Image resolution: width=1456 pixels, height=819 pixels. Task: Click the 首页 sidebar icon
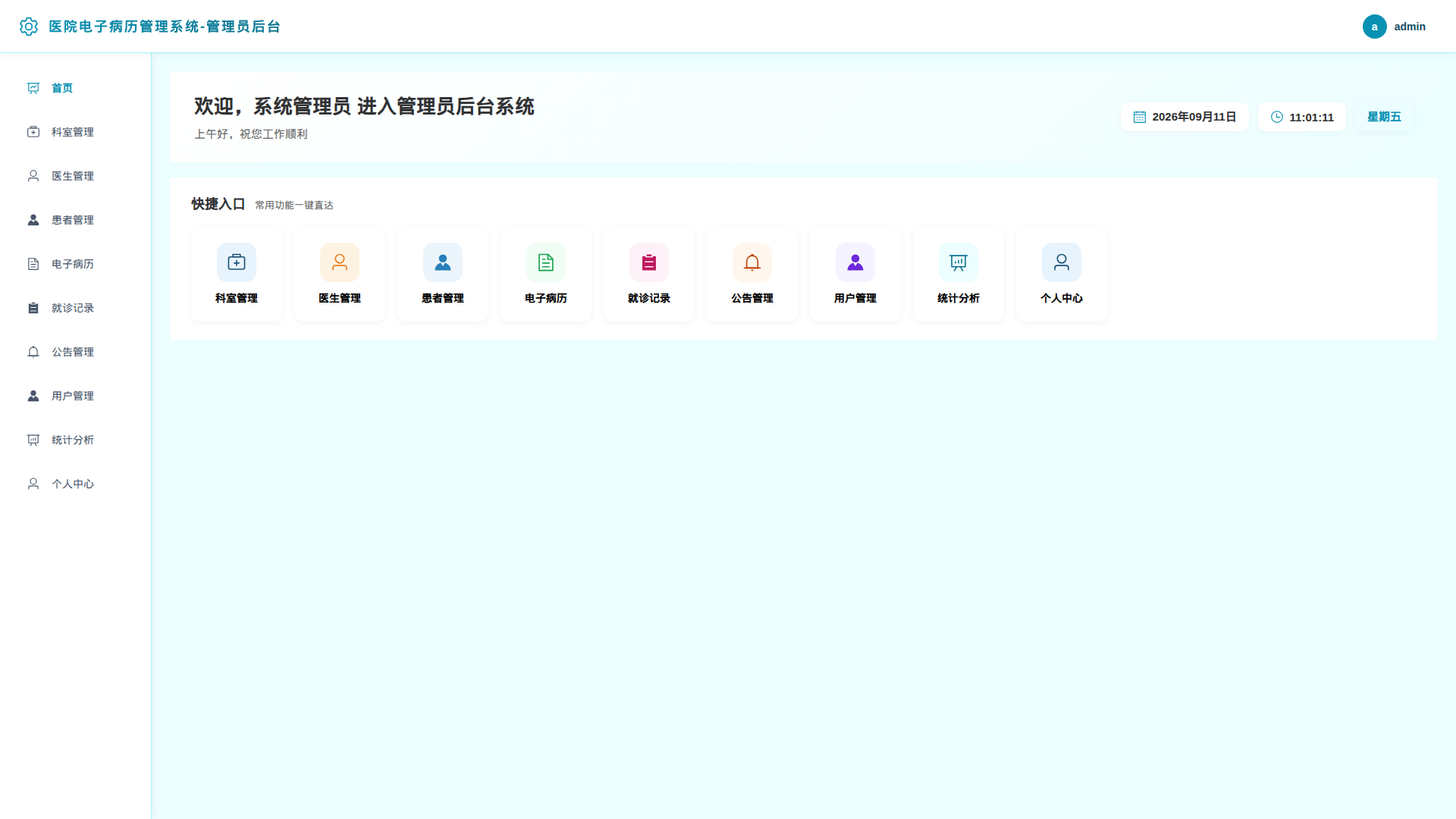[33, 88]
